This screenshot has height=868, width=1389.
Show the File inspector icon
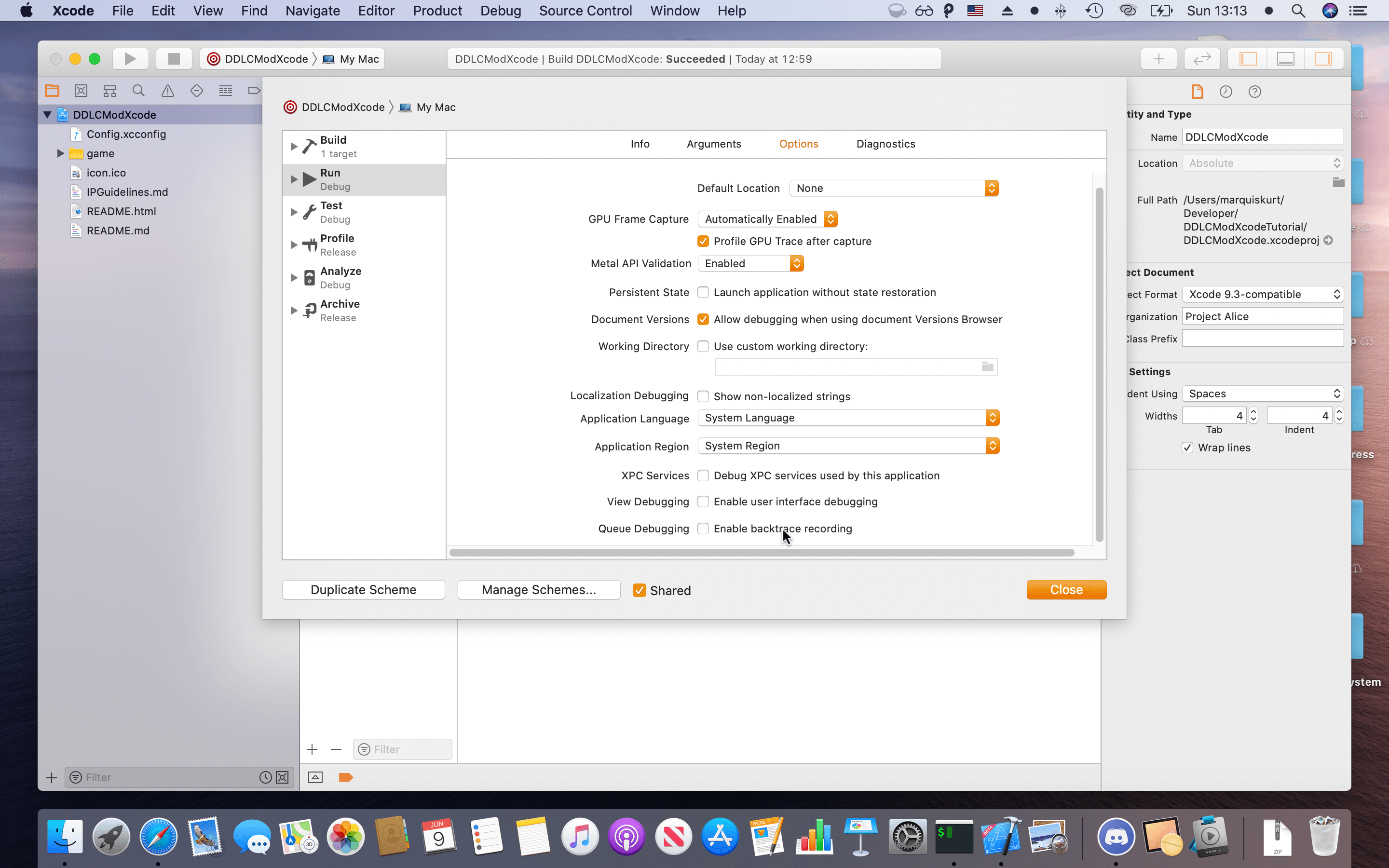(x=1198, y=91)
